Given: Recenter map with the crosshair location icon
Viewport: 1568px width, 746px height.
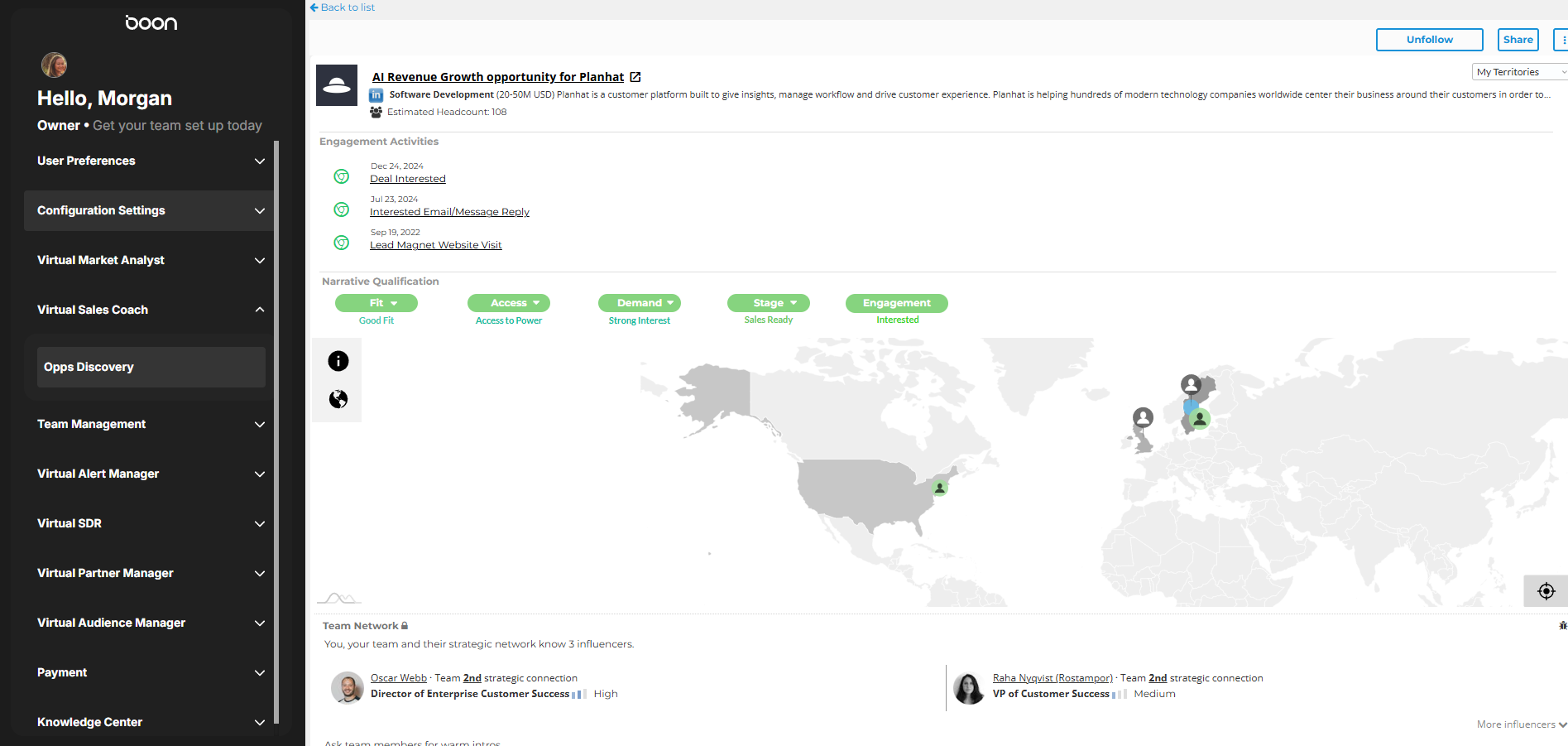Looking at the screenshot, I should 1546,591.
